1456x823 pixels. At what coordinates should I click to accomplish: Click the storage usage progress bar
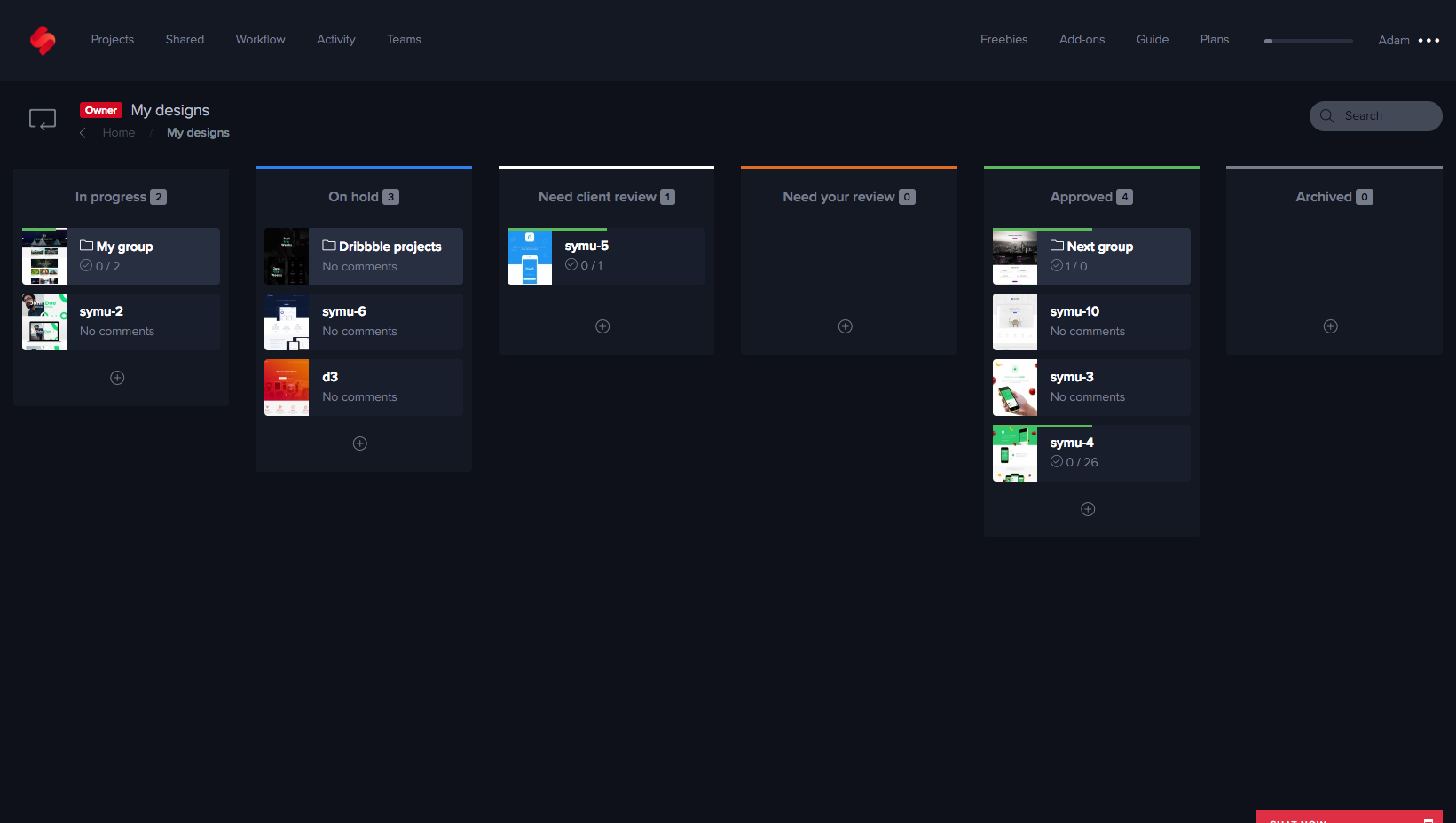[1309, 41]
